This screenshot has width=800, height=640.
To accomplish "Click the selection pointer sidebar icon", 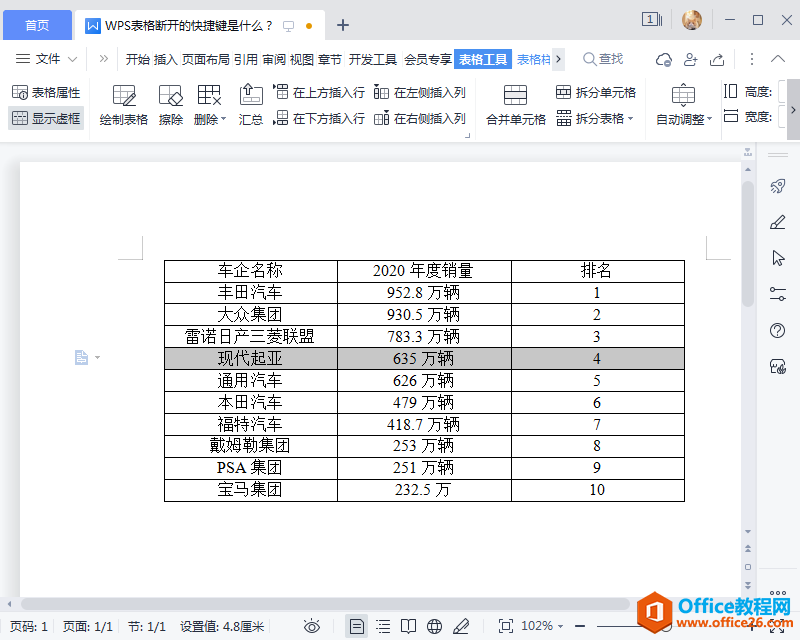I will [x=778, y=258].
